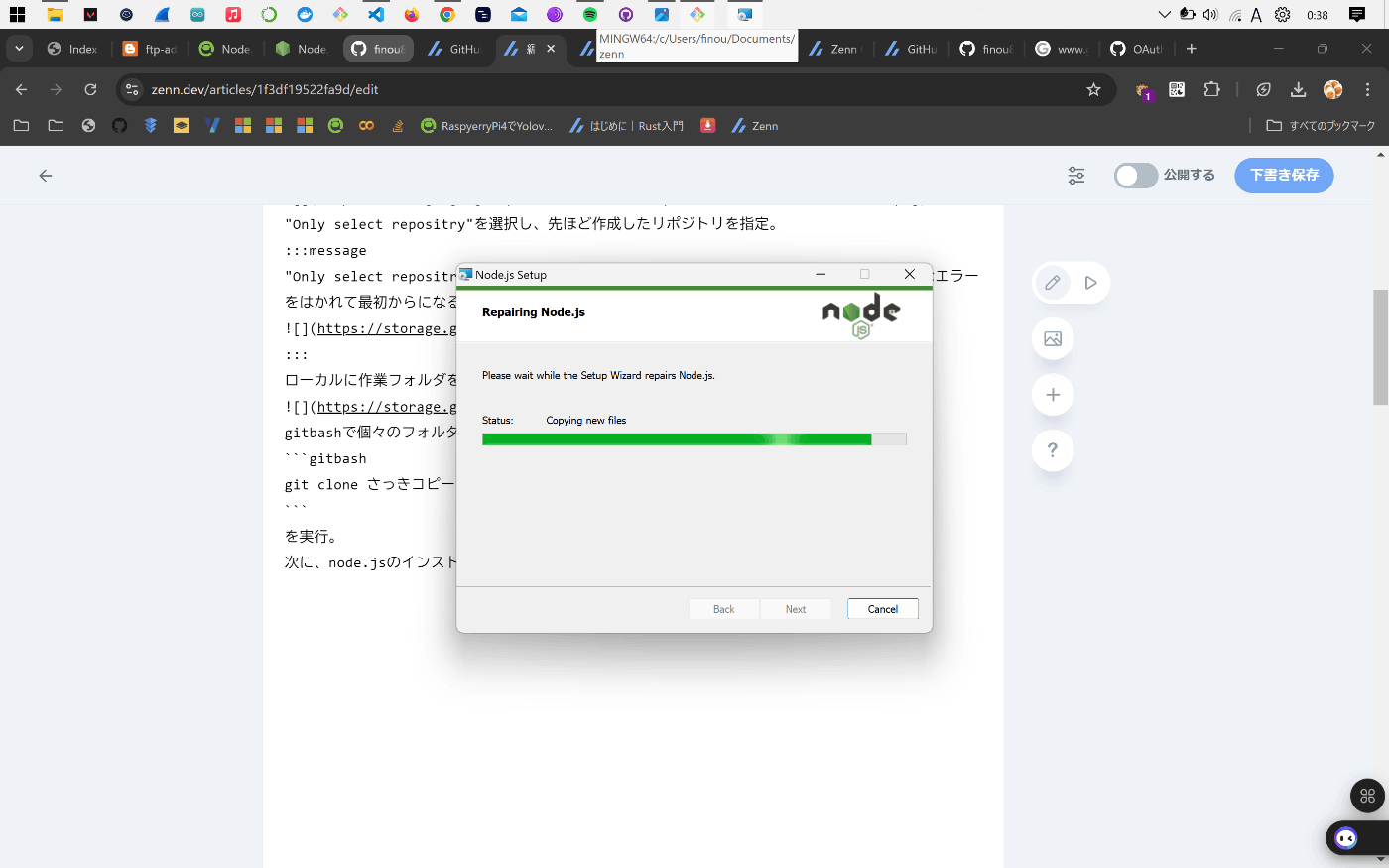
Task: Open the GitHub bookmark icon
Action: pos(119,126)
